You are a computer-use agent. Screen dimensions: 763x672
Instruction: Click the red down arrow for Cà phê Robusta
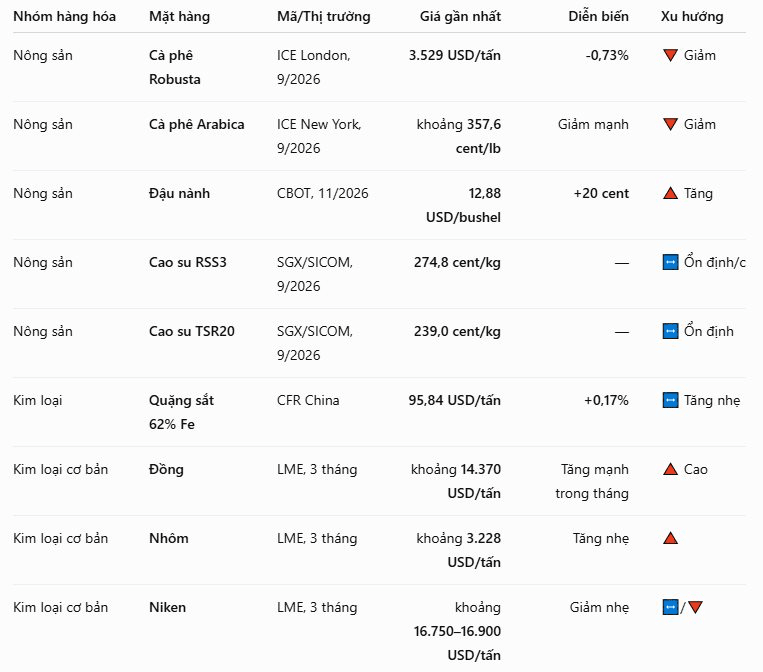click(670, 55)
